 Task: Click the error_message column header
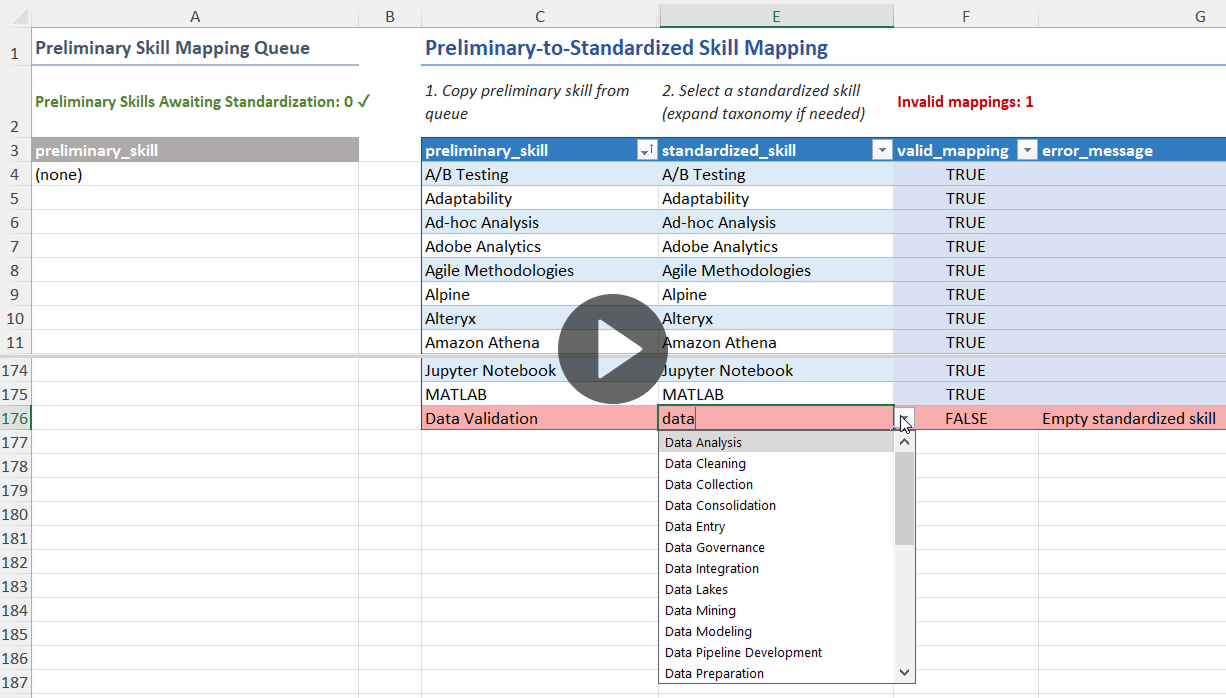pos(1132,150)
